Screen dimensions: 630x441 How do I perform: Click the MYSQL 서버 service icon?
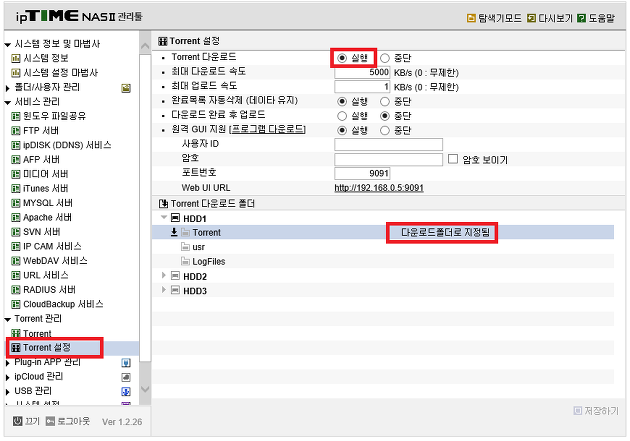pyautogui.click(x=16, y=203)
